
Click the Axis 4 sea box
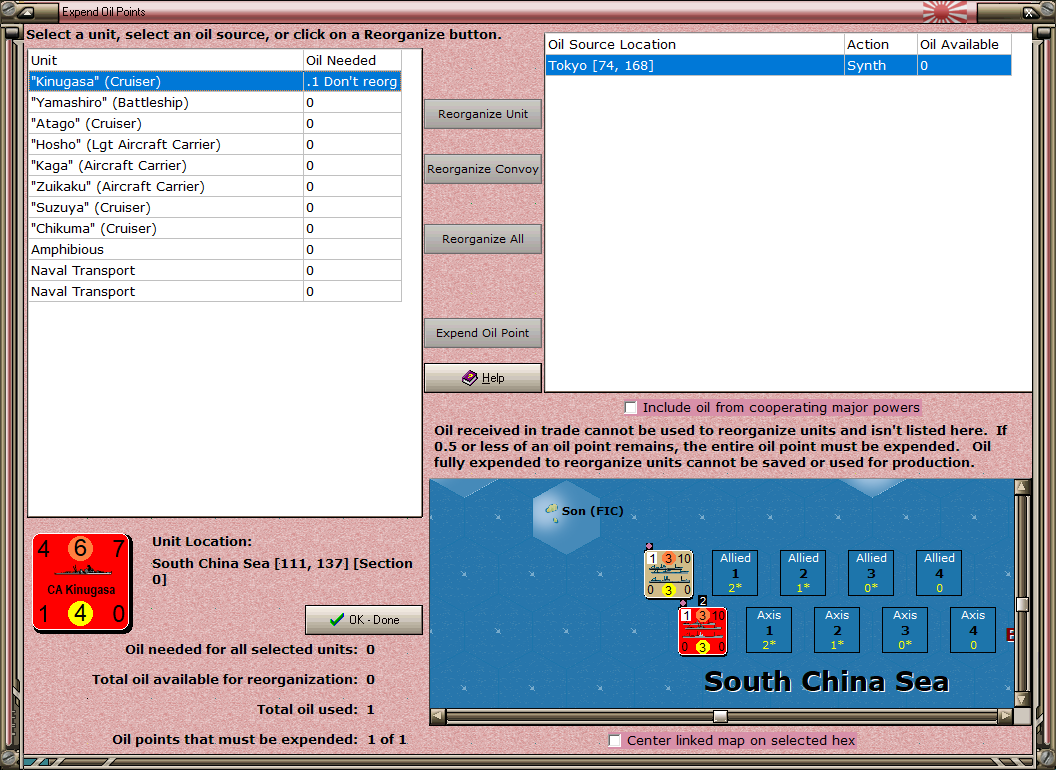pos(972,630)
